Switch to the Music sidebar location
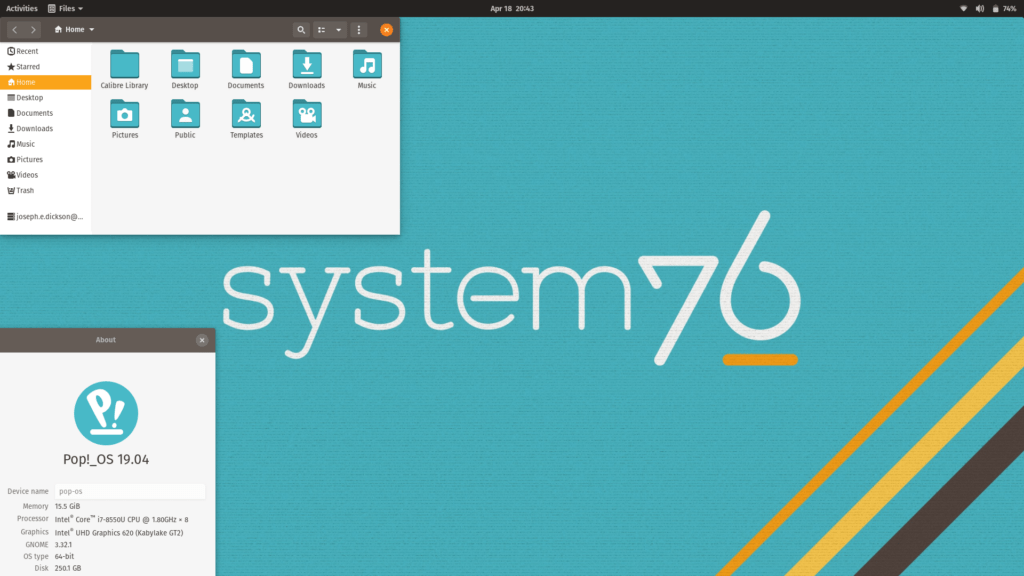Screen dimensions: 1024x576 [25, 143]
